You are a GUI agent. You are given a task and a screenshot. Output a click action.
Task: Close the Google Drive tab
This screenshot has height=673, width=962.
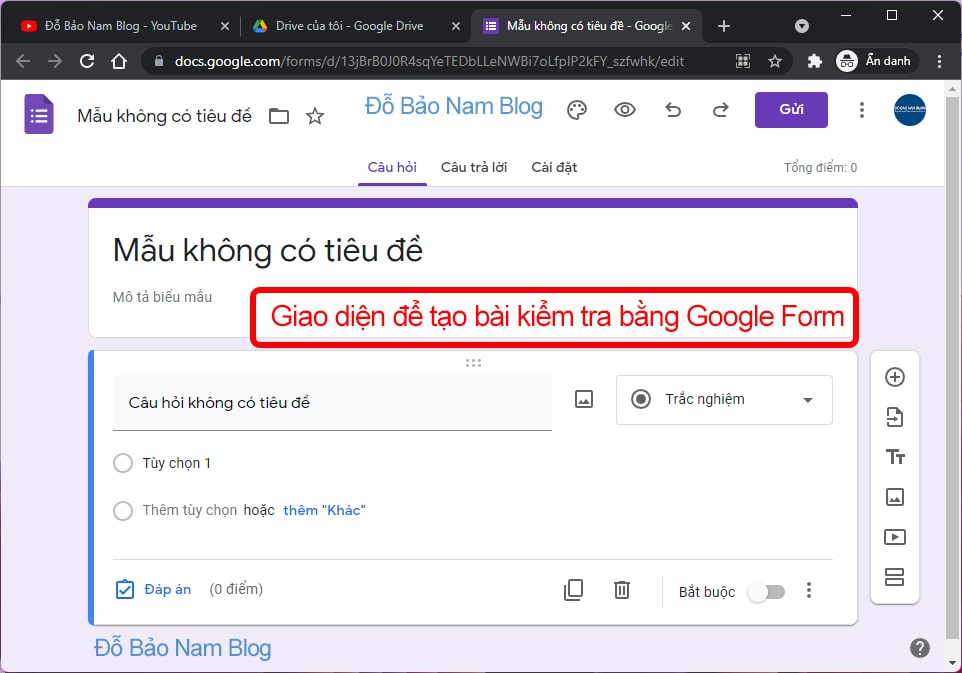(x=456, y=26)
